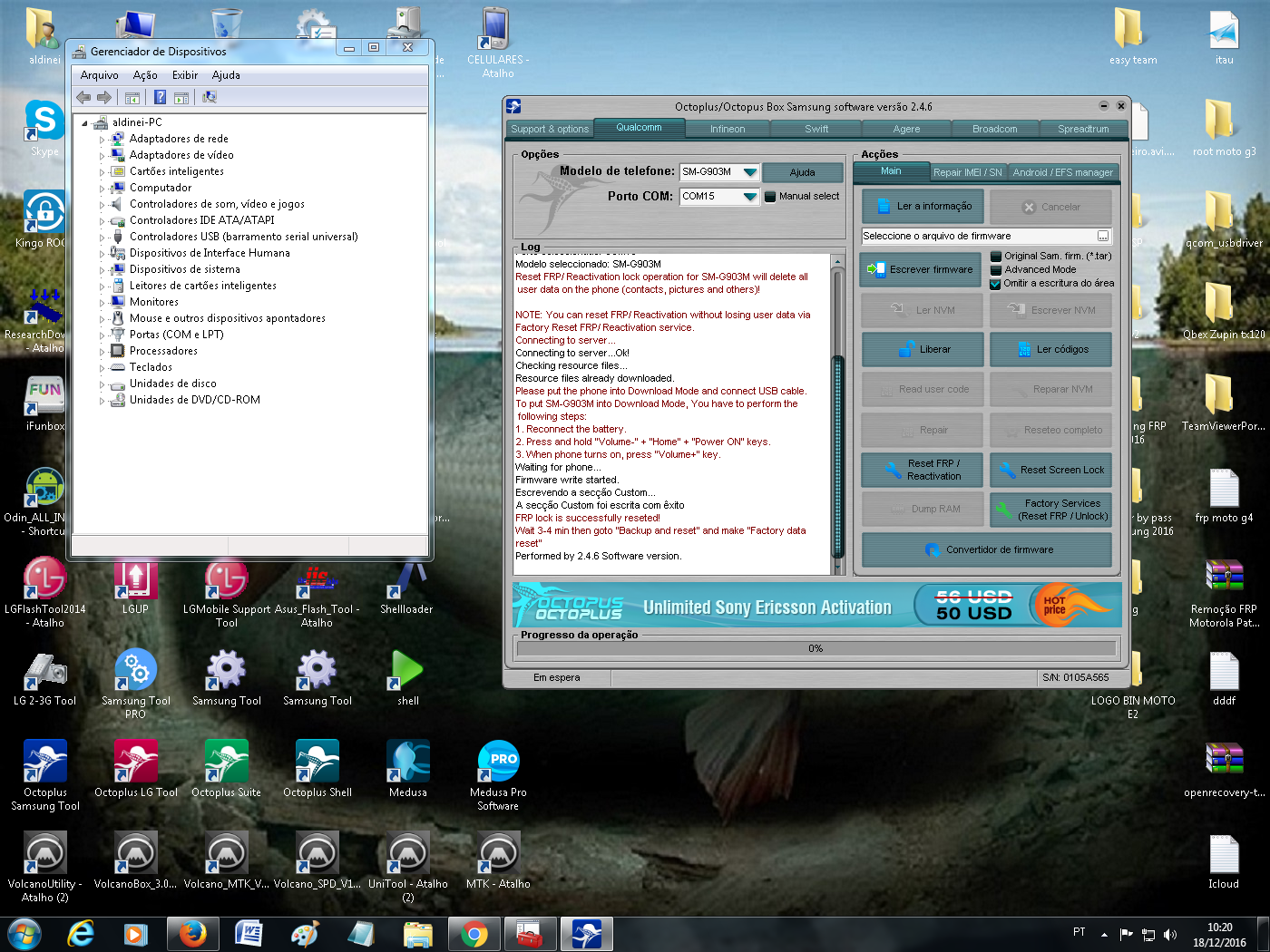Click Ler códigos button
The height and width of the screenshot is (952, 1270).
tap(1050, 349)
